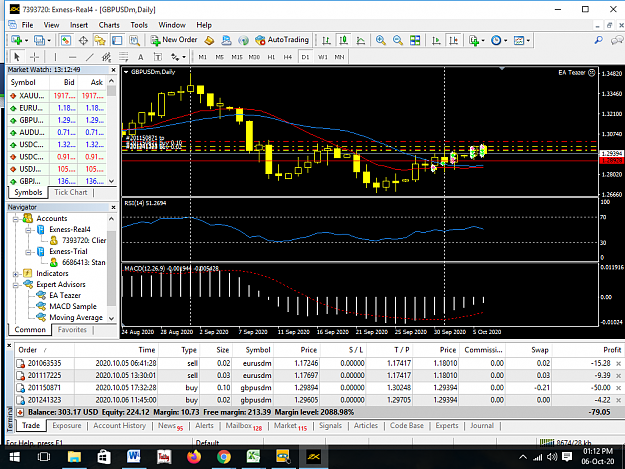Toggle the Data Window crosshair-circle icon
This screenshot has height=469, width=625.
[83, 40]
